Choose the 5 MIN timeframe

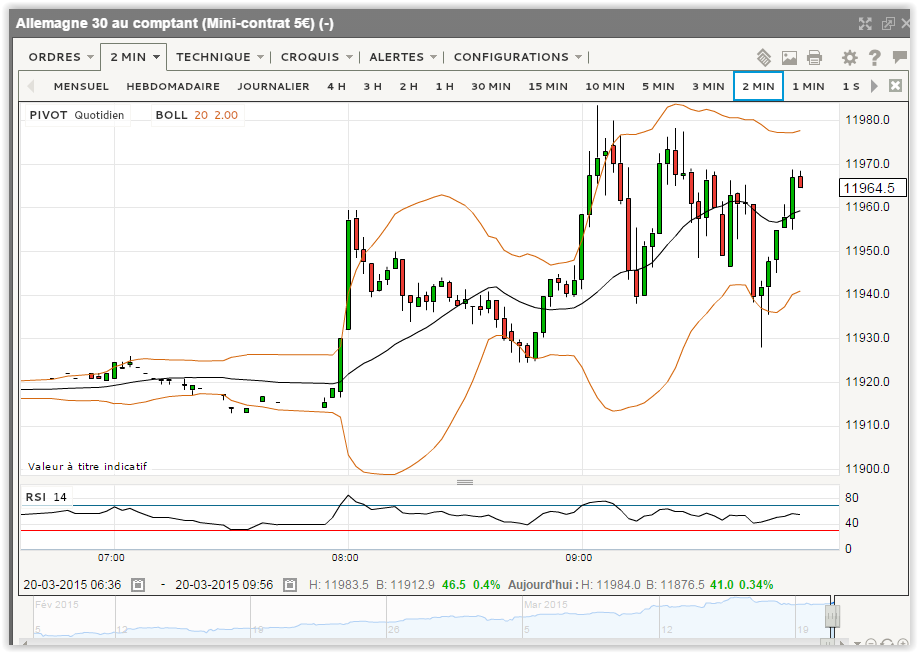click(x=658, y=86)
